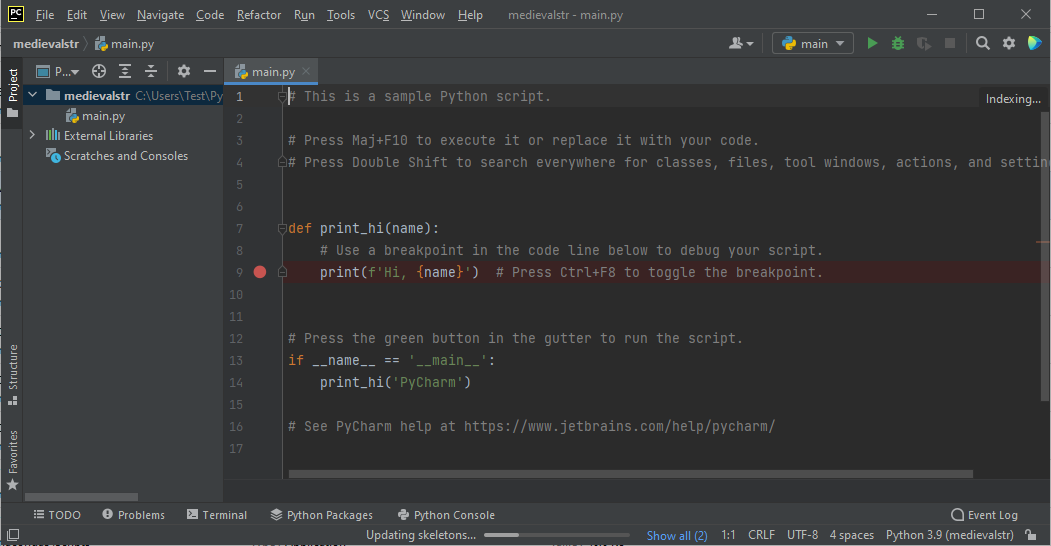
Task: Open the Run menu
Action: [x=304, y=15]
